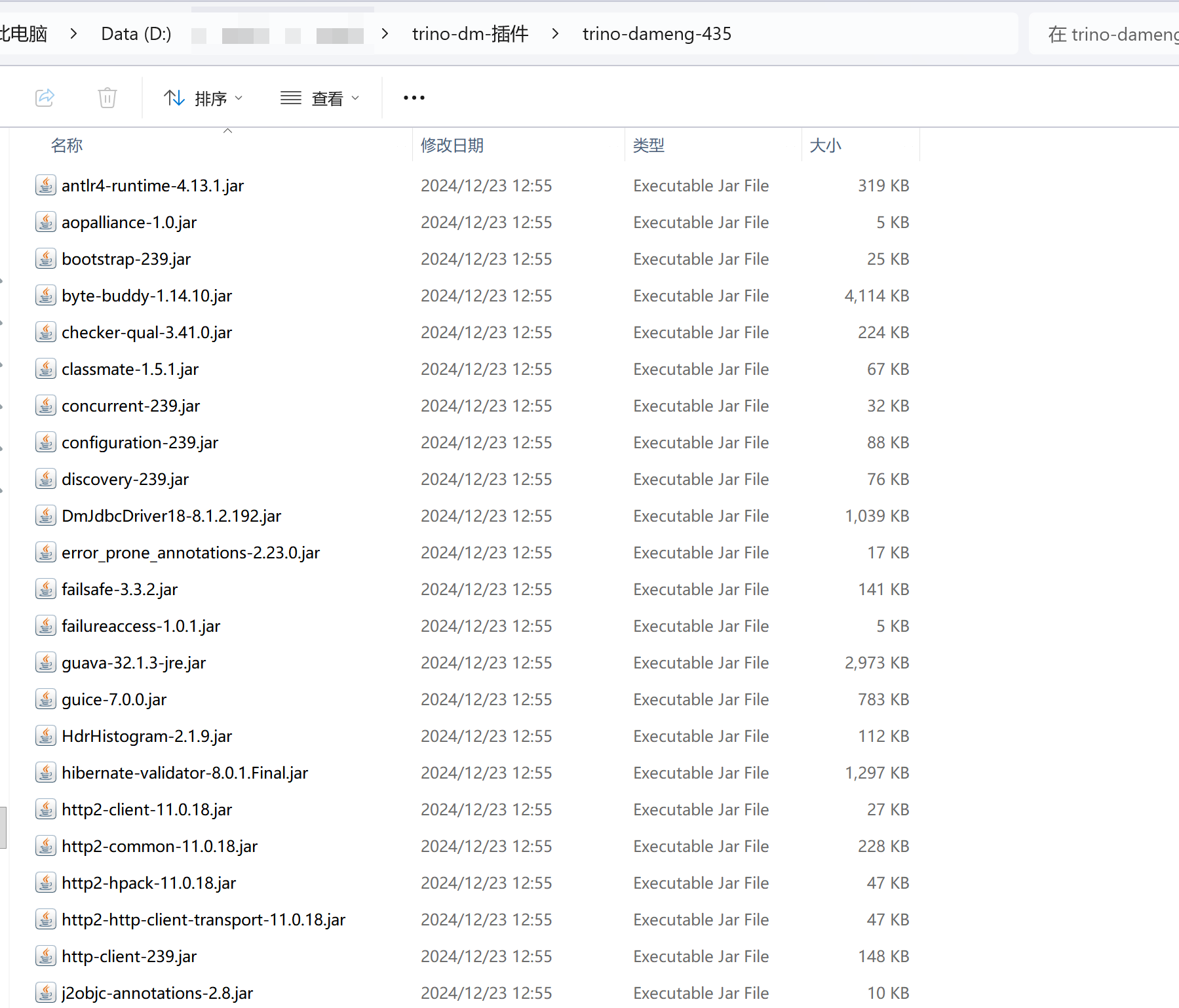Select the bootstrap-239.jar file icon

[45, 259]
